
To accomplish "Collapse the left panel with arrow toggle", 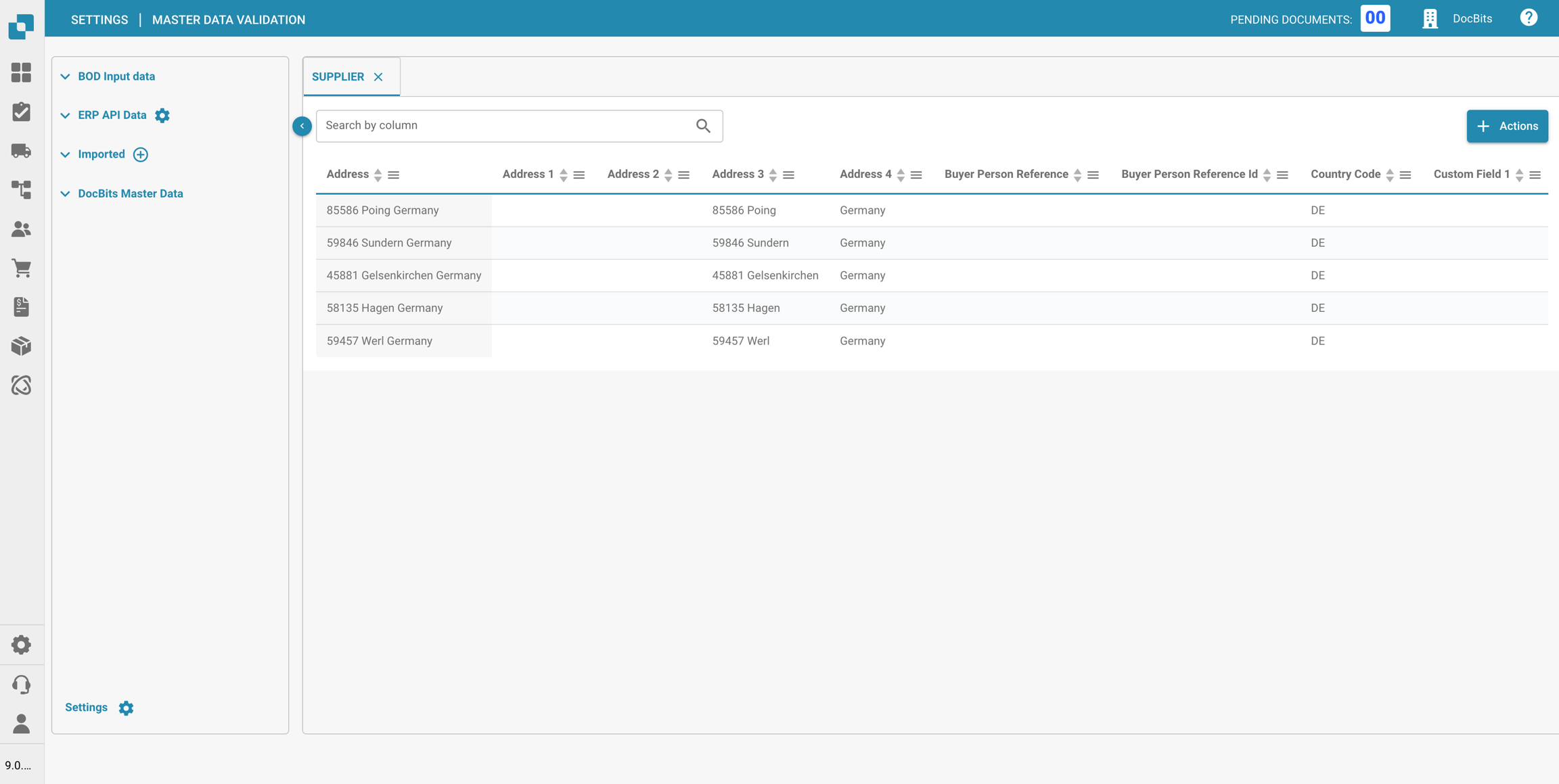I will coord(302,126).
